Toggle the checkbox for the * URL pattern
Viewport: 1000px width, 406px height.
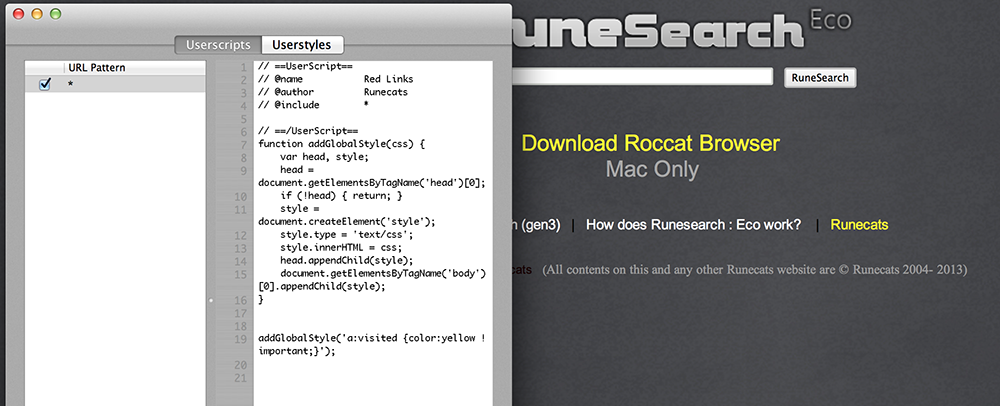tap(45, 84)
